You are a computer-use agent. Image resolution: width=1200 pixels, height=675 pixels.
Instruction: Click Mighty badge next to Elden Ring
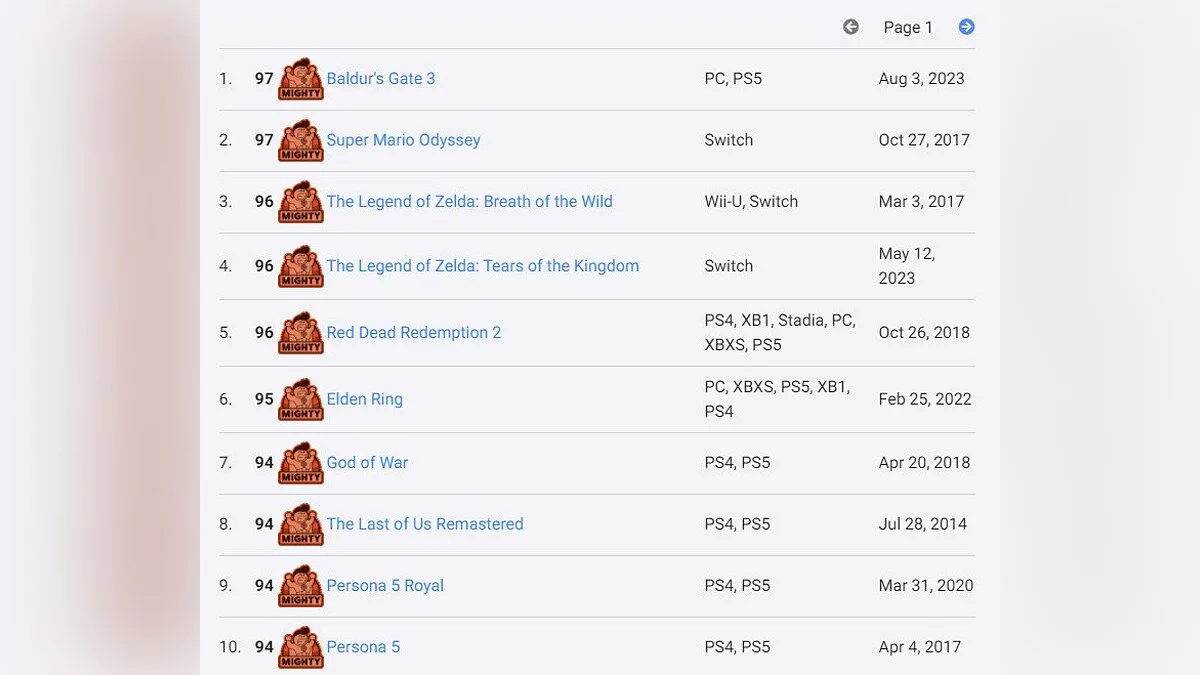tap(301, 399)
